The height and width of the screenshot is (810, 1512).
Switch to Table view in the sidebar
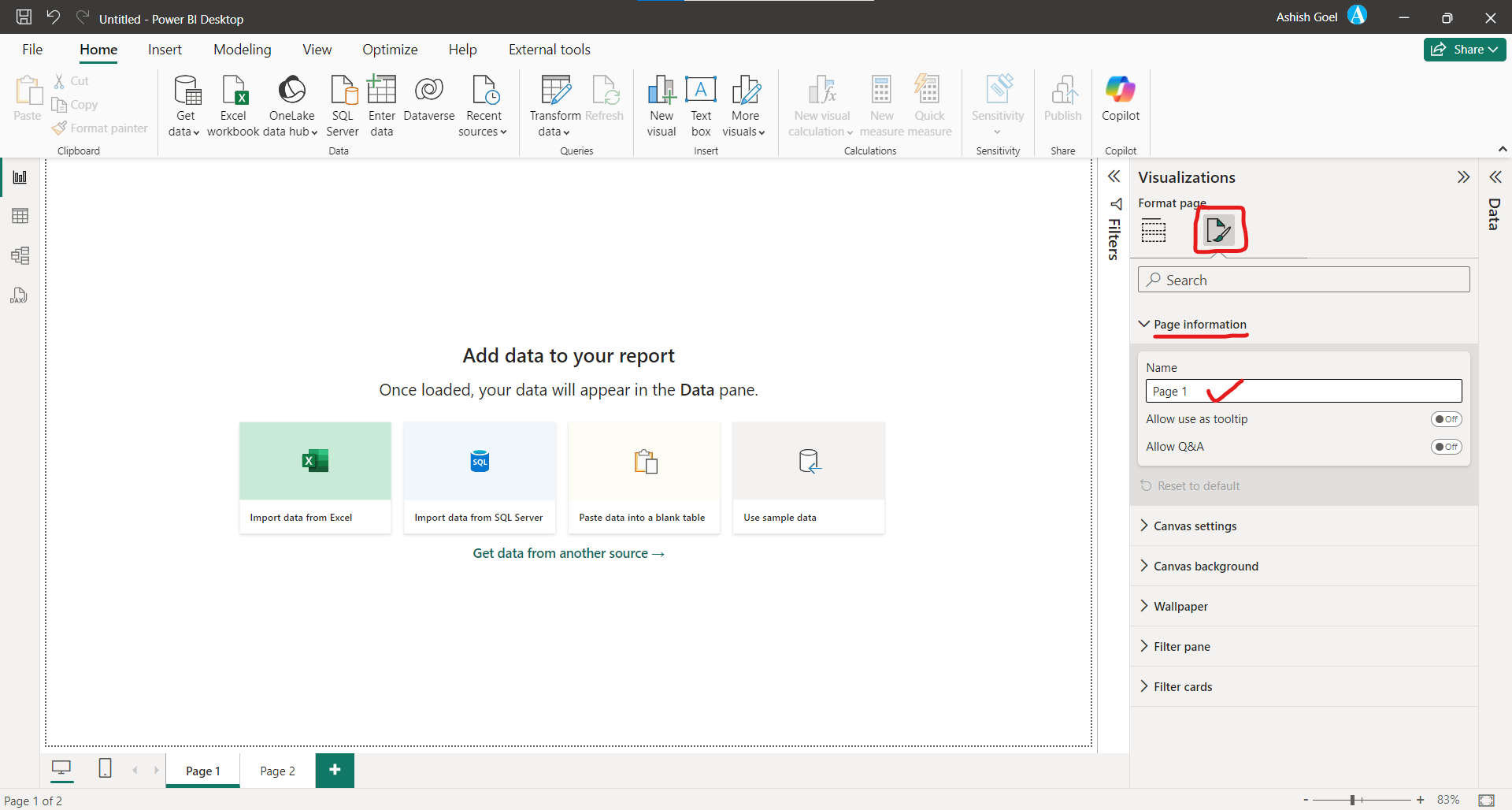(x=19, y=215)
